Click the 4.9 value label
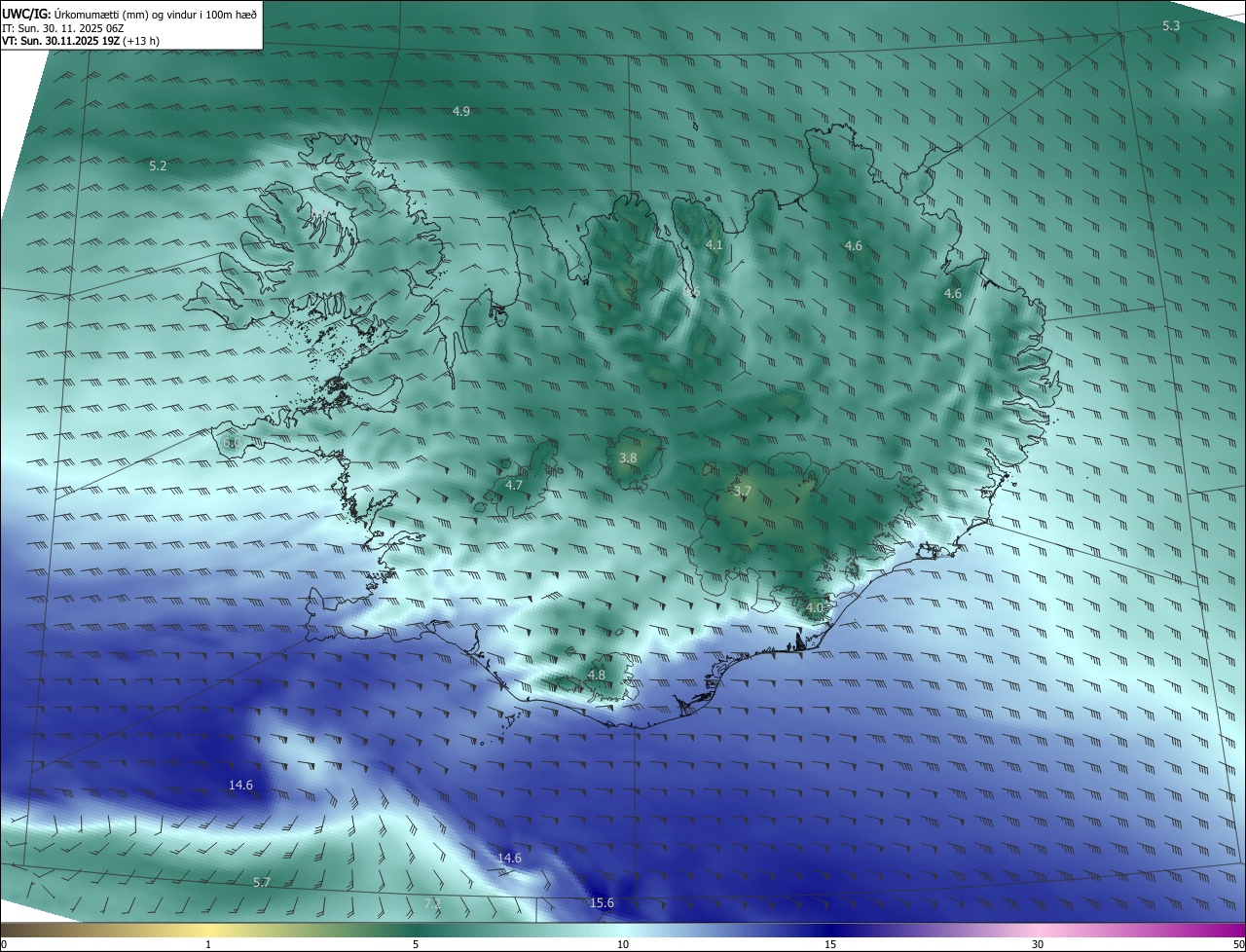Screen dimensions: 1246x952 [461, 112]
